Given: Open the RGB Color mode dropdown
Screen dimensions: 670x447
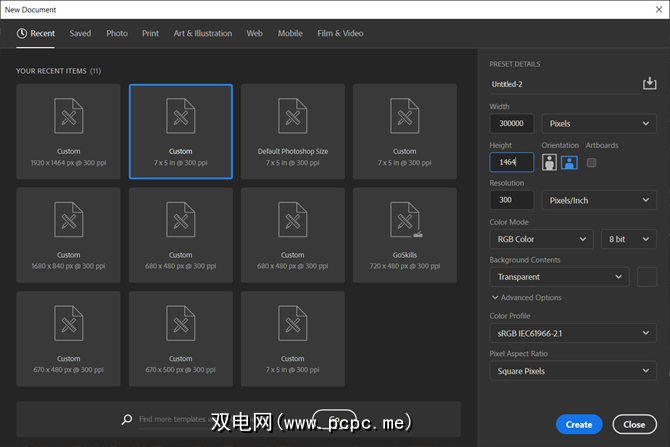Looking at the screenshot, I should [541, 239].
